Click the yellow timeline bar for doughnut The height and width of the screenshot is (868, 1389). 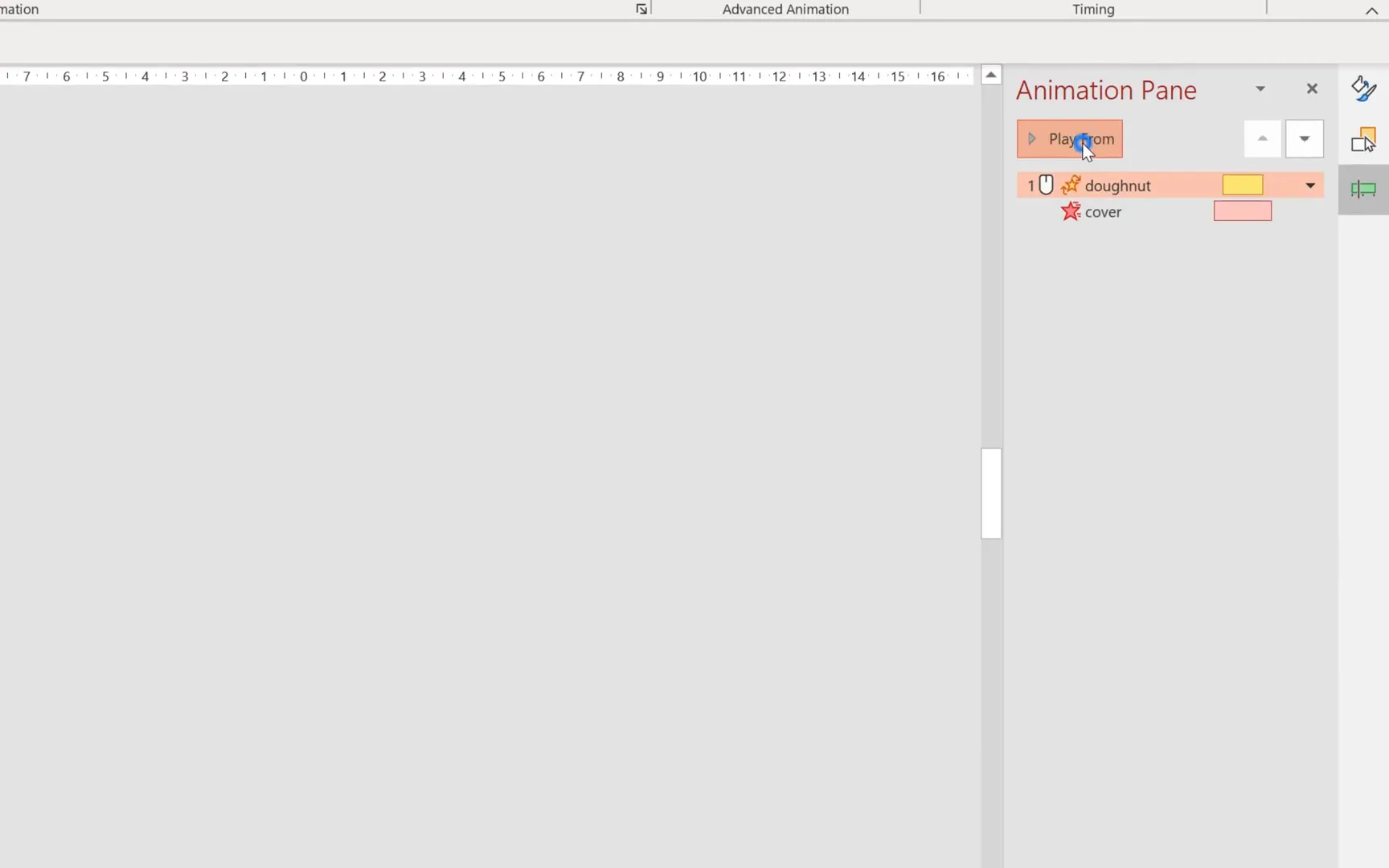(1242, 184)
